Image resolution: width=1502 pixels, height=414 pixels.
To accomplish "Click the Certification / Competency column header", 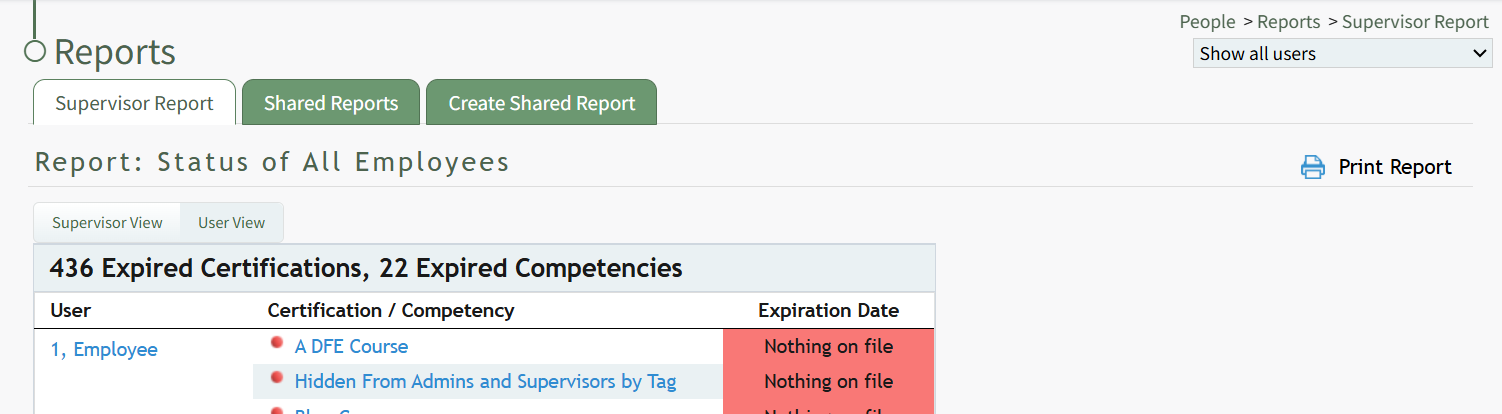I will tap(391, 311).
